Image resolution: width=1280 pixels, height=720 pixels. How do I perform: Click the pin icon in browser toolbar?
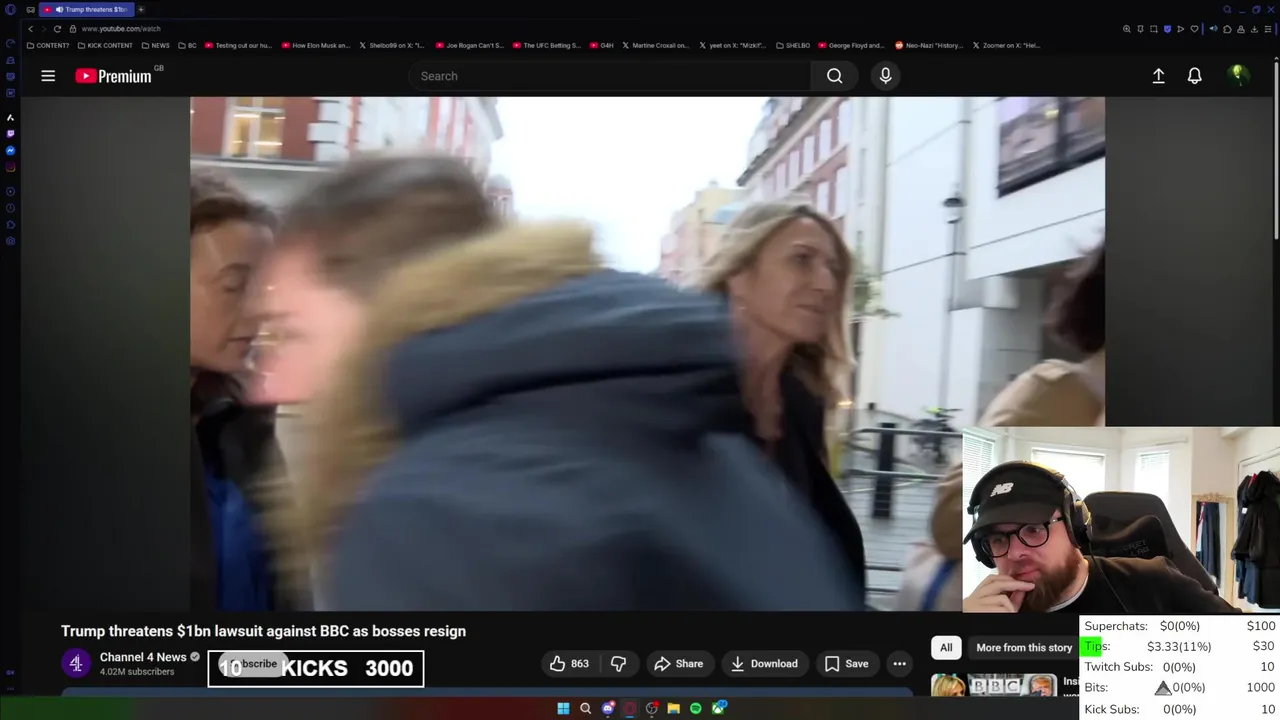pyautogui.click(x=1140, y=29)
